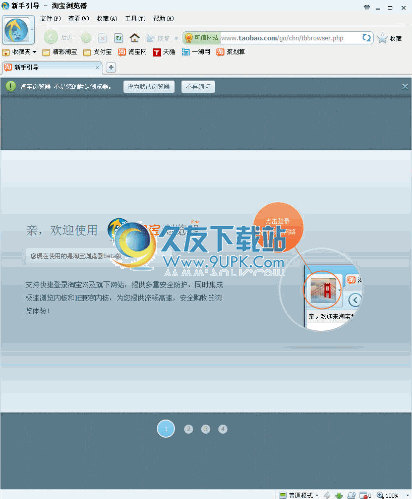Open the 一淘网 bookmark
Screen dimensions: 412x499
(196, 52)
